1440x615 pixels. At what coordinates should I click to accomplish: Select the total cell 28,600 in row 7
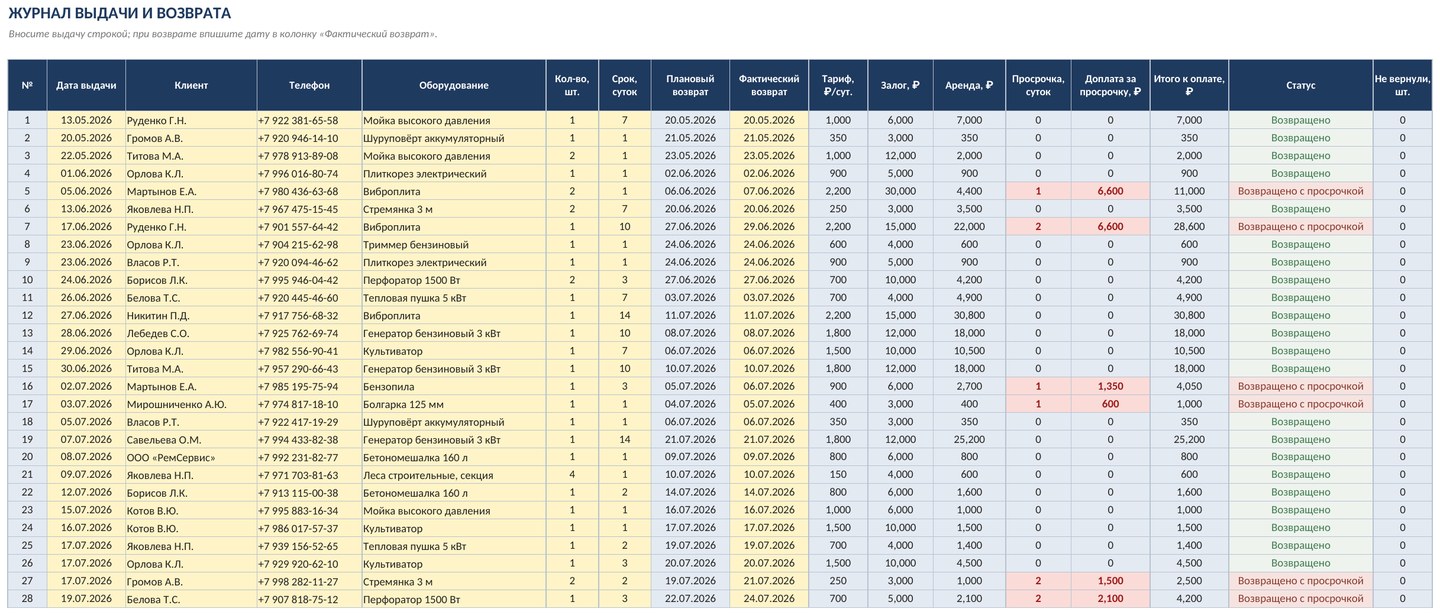(x=1189, y=226)
